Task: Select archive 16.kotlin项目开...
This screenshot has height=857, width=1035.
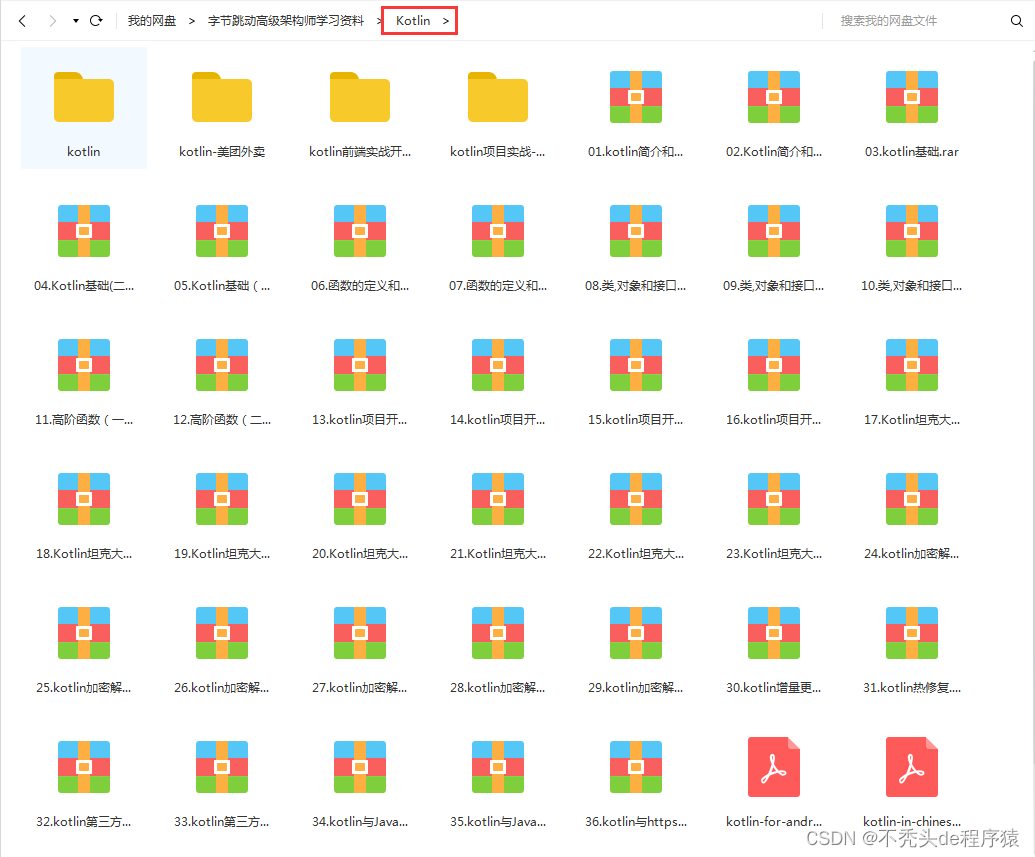Action: 774,365
